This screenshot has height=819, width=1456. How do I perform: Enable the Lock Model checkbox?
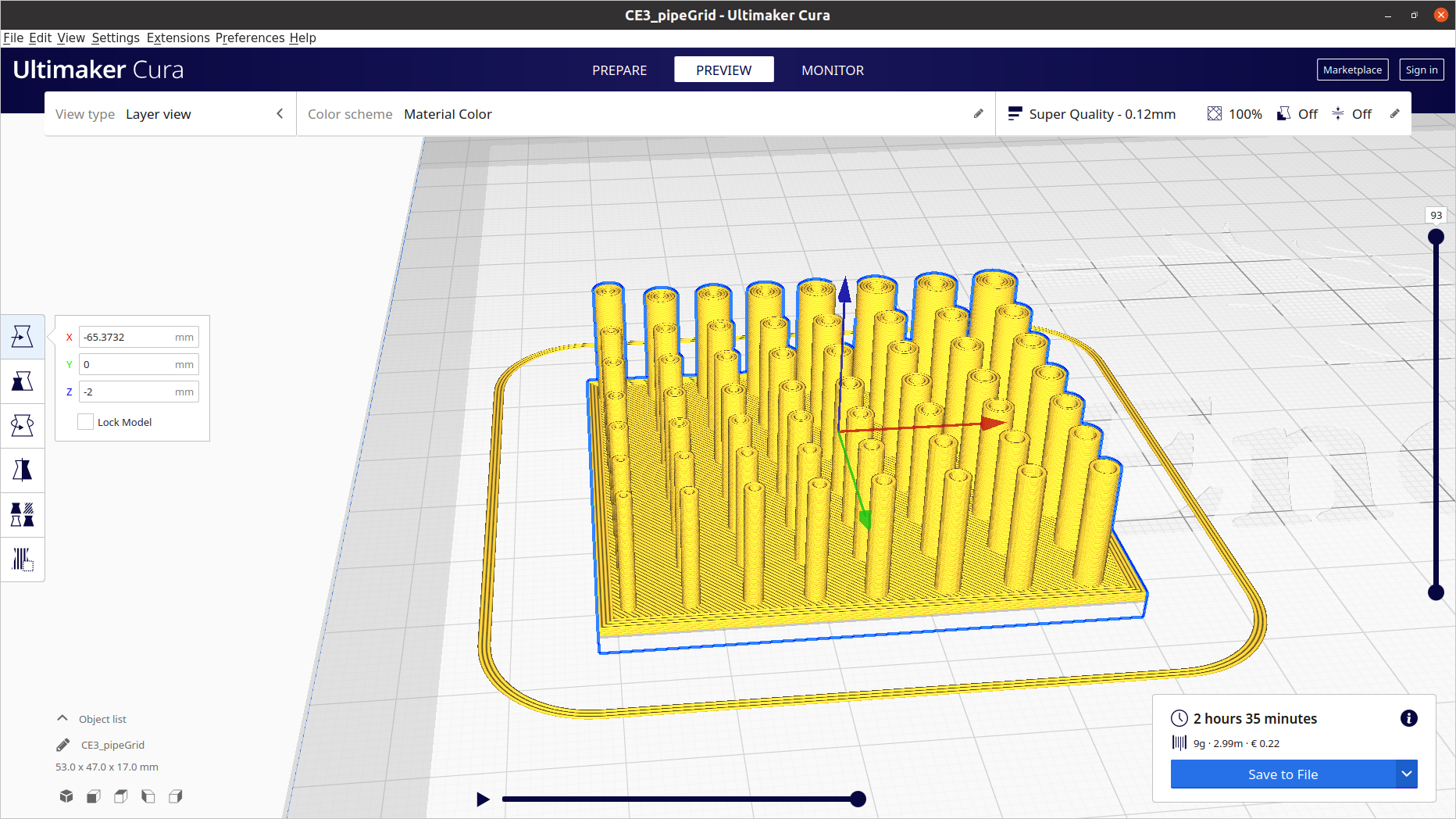point(86,422)
